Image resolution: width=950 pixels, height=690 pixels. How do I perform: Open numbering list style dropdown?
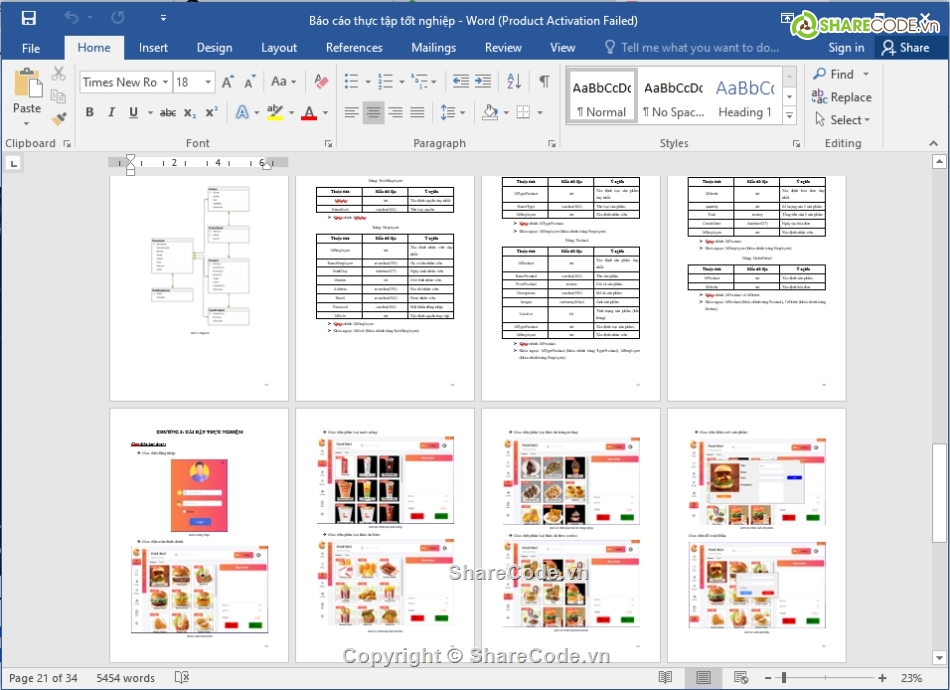pos(402,81)
